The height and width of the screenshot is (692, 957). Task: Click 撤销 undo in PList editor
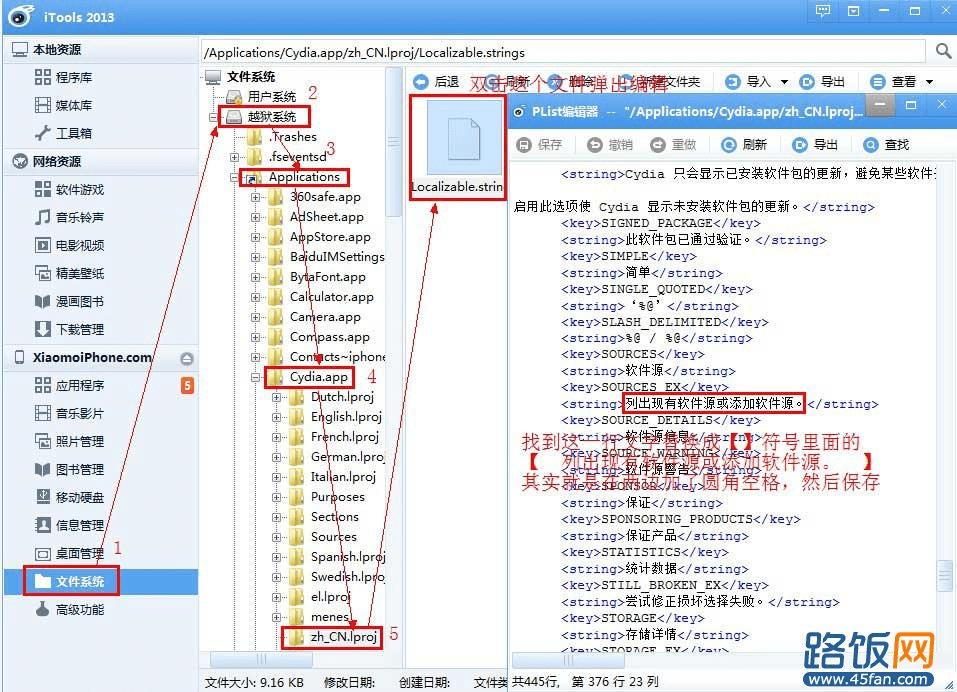click(x=610, y=145)
